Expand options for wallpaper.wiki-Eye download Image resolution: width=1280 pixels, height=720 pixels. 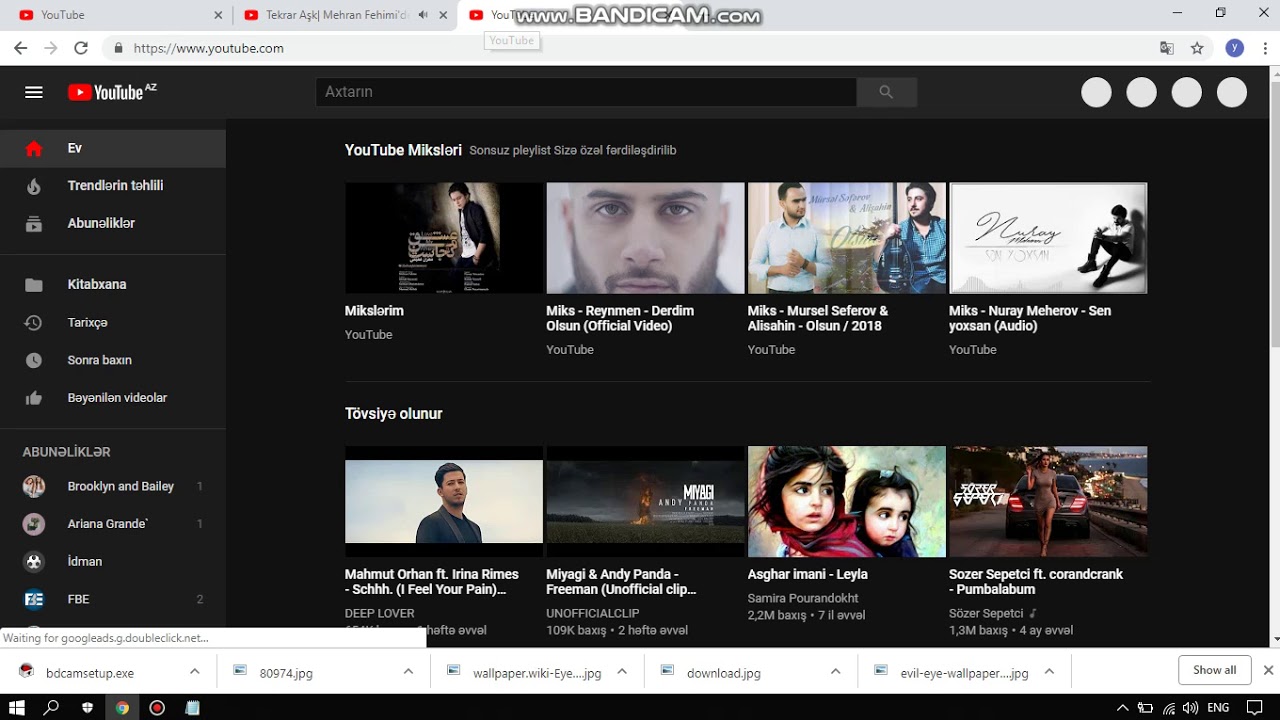[x=622, y=672]
